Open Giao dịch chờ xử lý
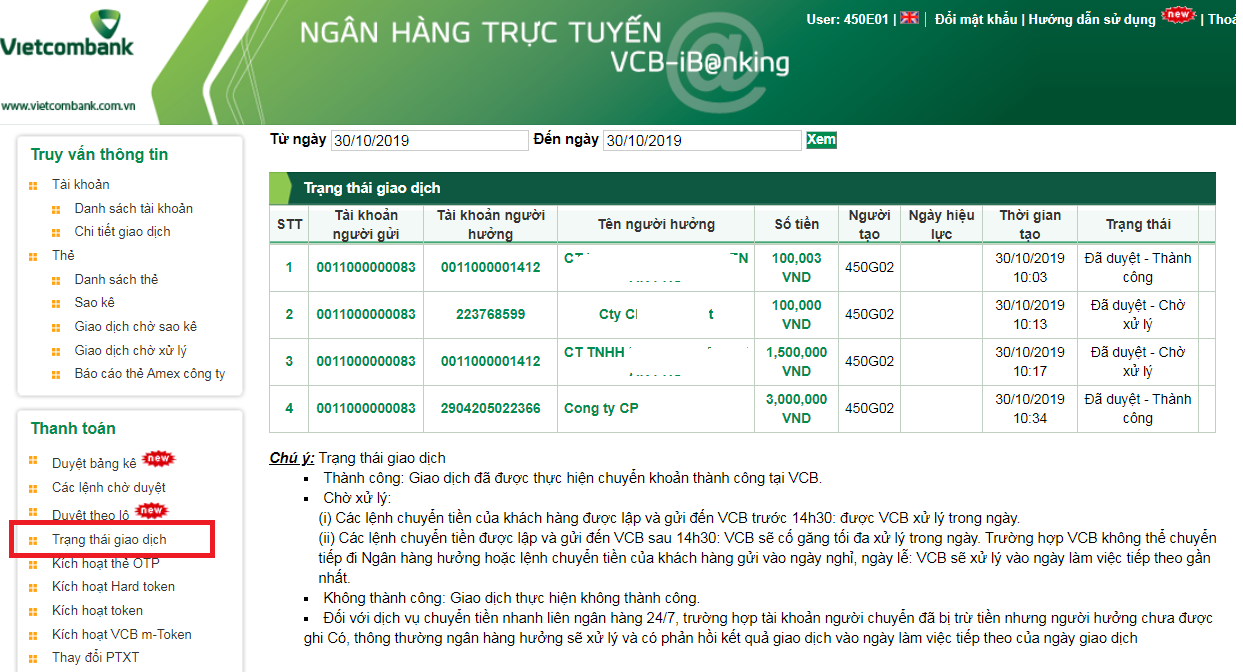The image size is (1243, 672). click(130, 351)
